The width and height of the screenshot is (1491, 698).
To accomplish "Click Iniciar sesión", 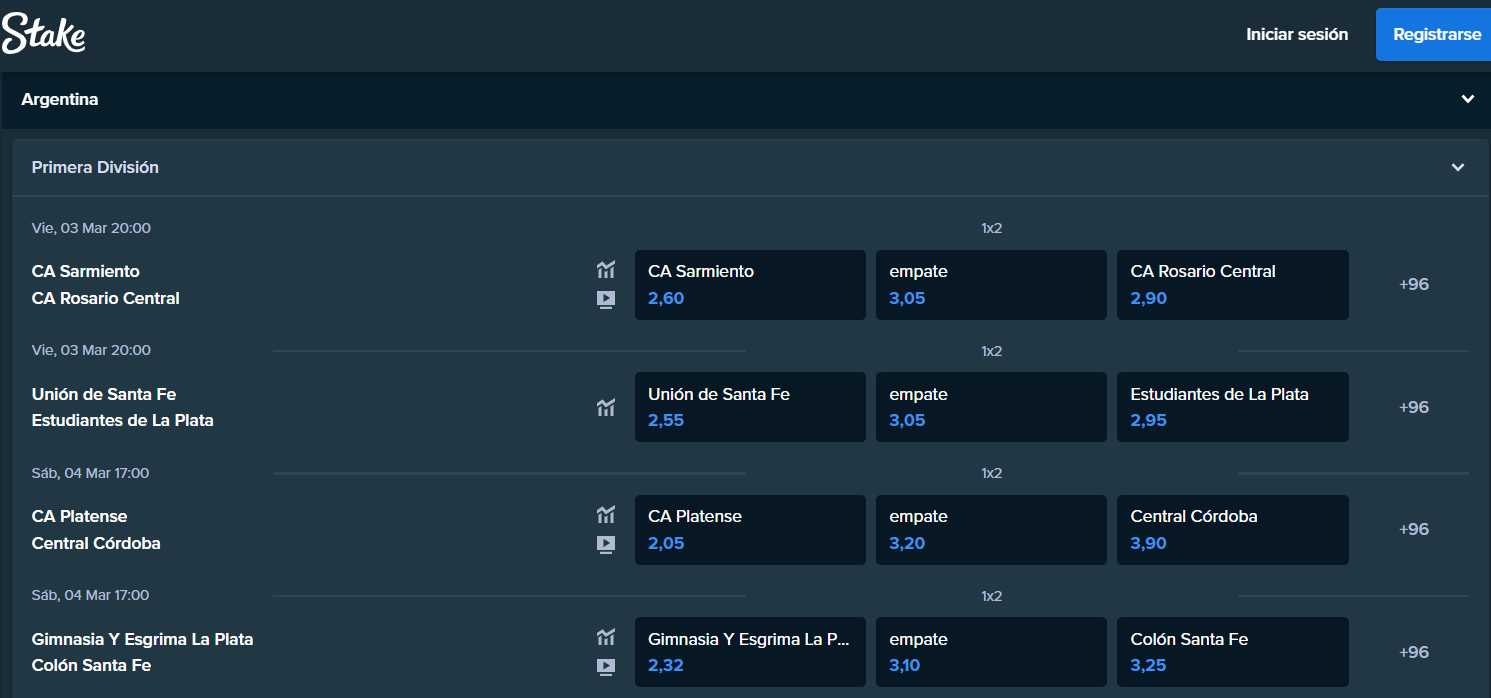I will pos(1297,34).
